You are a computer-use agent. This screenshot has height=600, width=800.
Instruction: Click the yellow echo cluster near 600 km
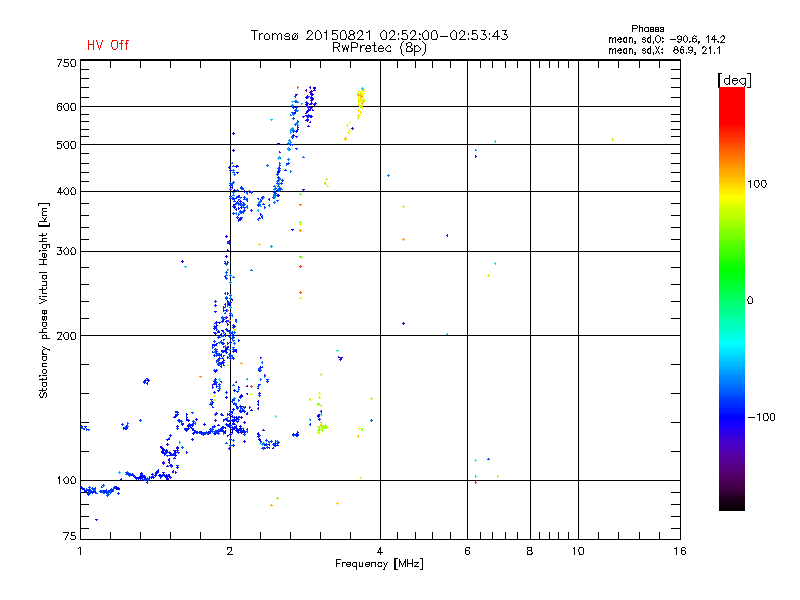pyautogui.click(x=360, y=101)
